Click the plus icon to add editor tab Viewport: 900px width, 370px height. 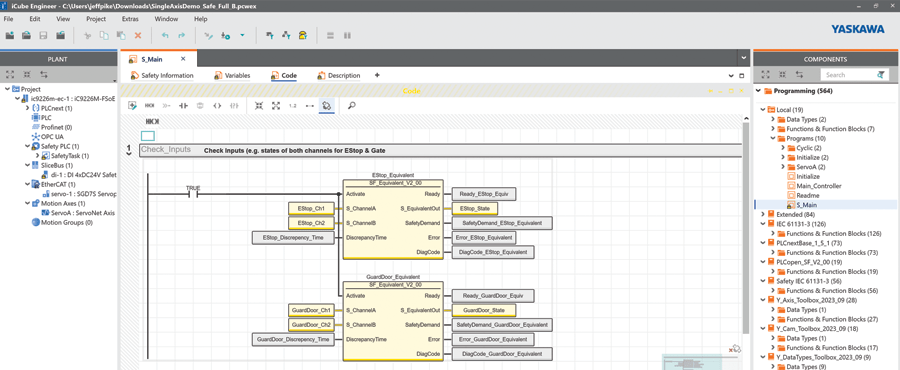pos(377,75)
